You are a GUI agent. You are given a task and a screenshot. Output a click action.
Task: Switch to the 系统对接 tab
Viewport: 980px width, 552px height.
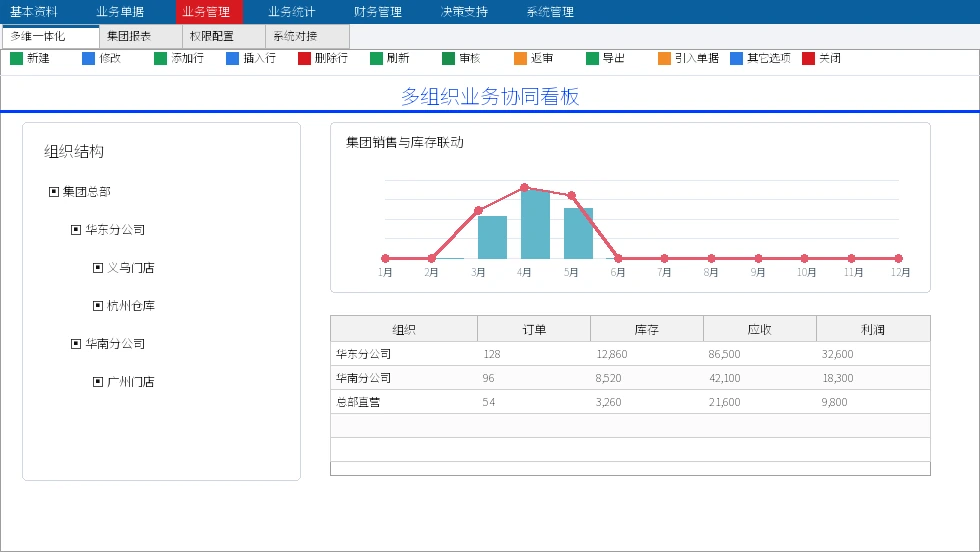pos(307,36)
